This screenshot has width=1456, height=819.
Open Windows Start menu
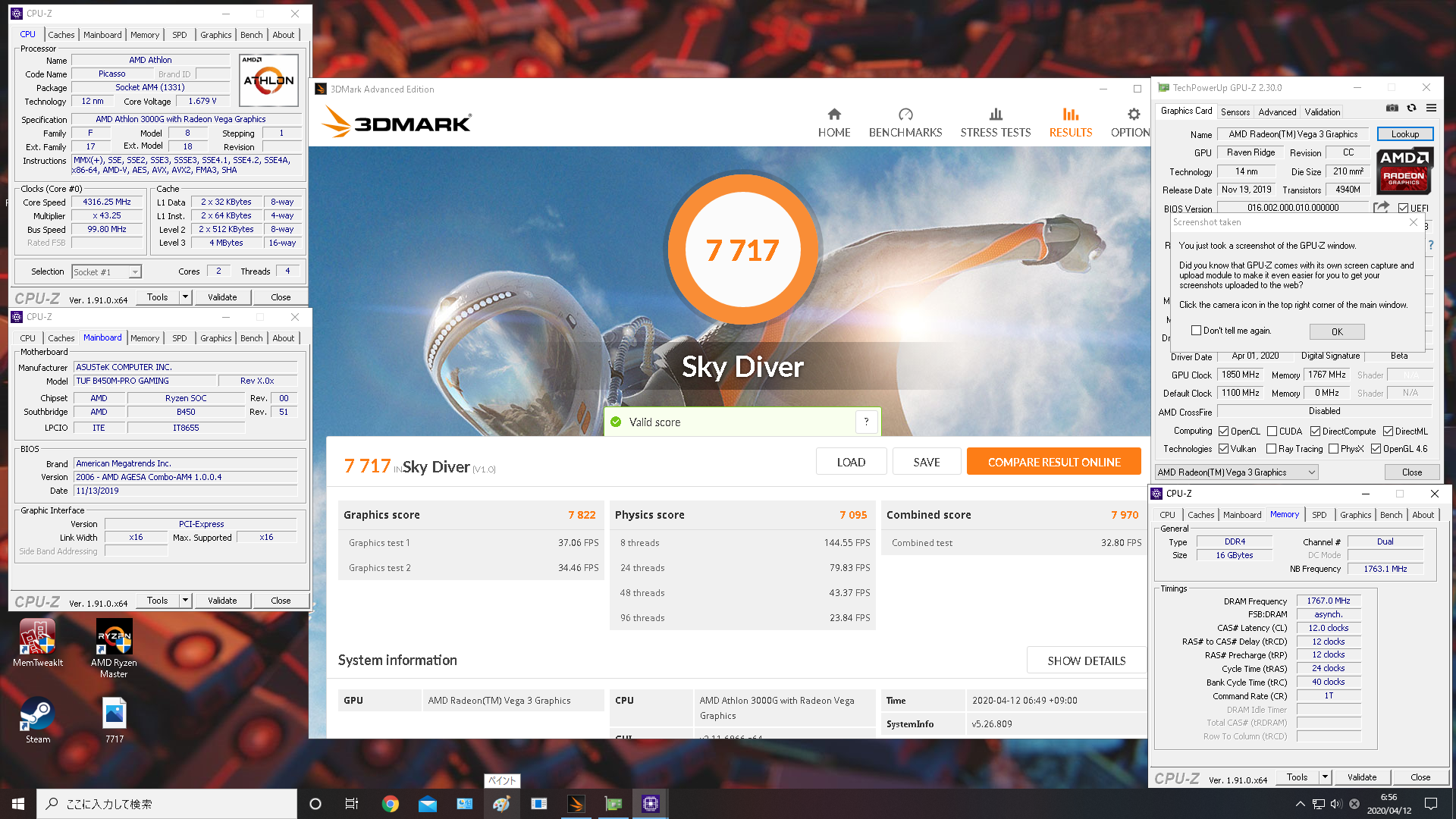tap(18, 804)
